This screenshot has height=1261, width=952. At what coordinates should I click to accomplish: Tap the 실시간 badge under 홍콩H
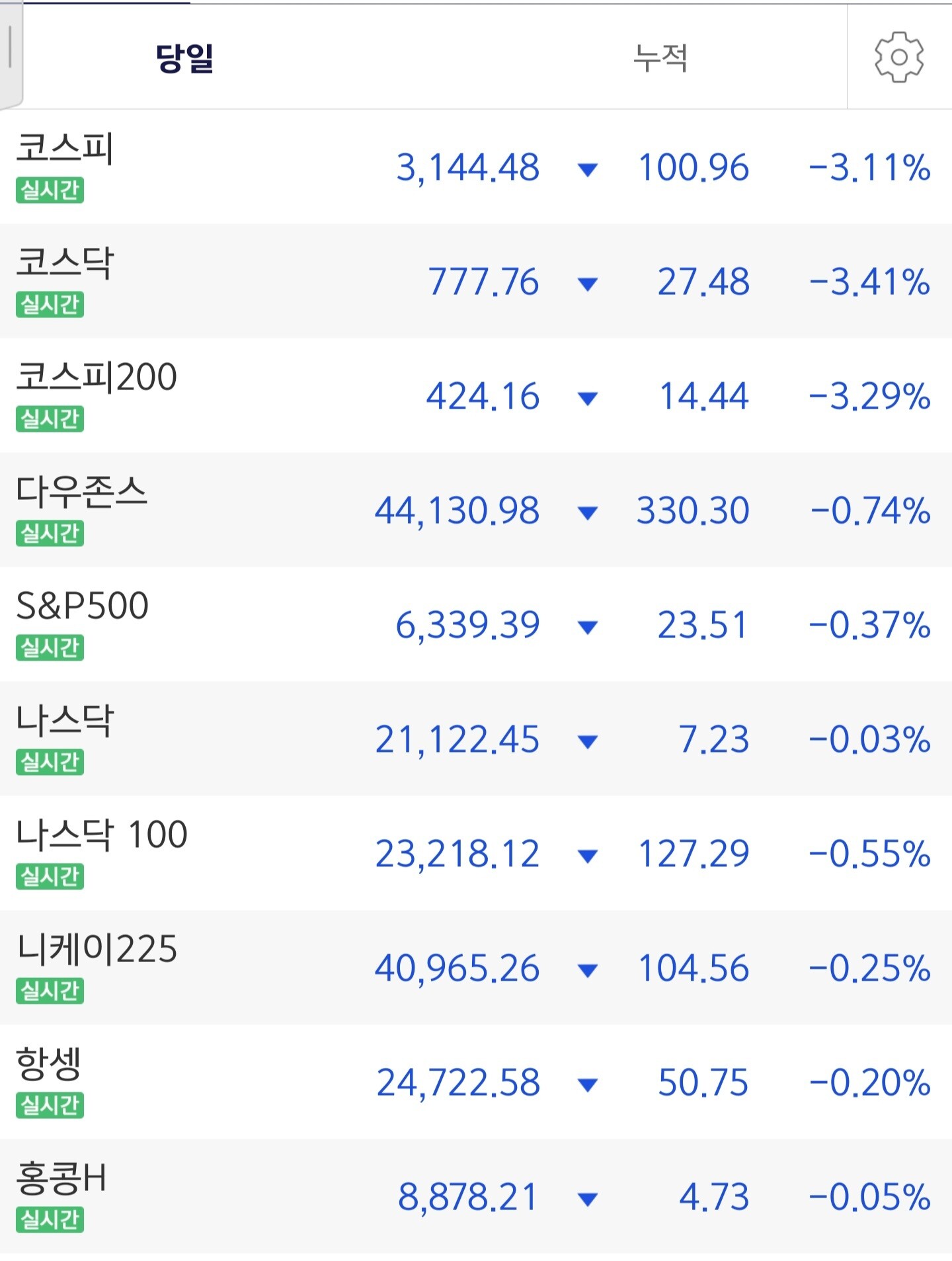click(50, 1219)
